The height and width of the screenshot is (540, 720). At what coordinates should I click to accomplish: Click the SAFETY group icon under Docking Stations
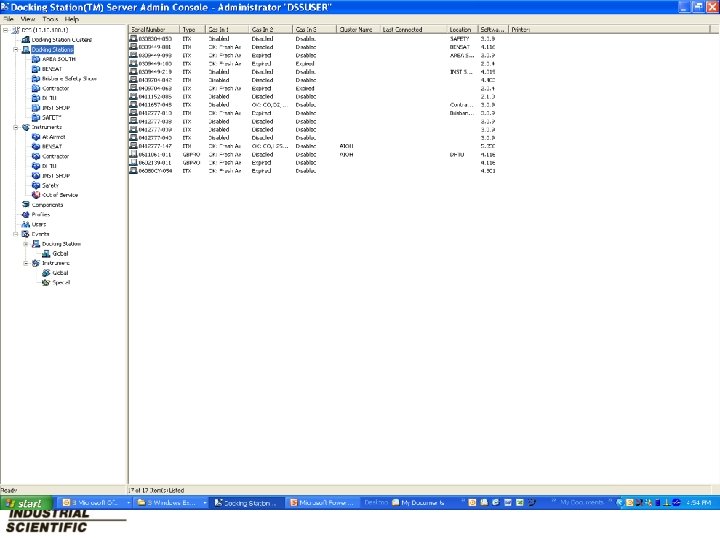click(36, 117)
